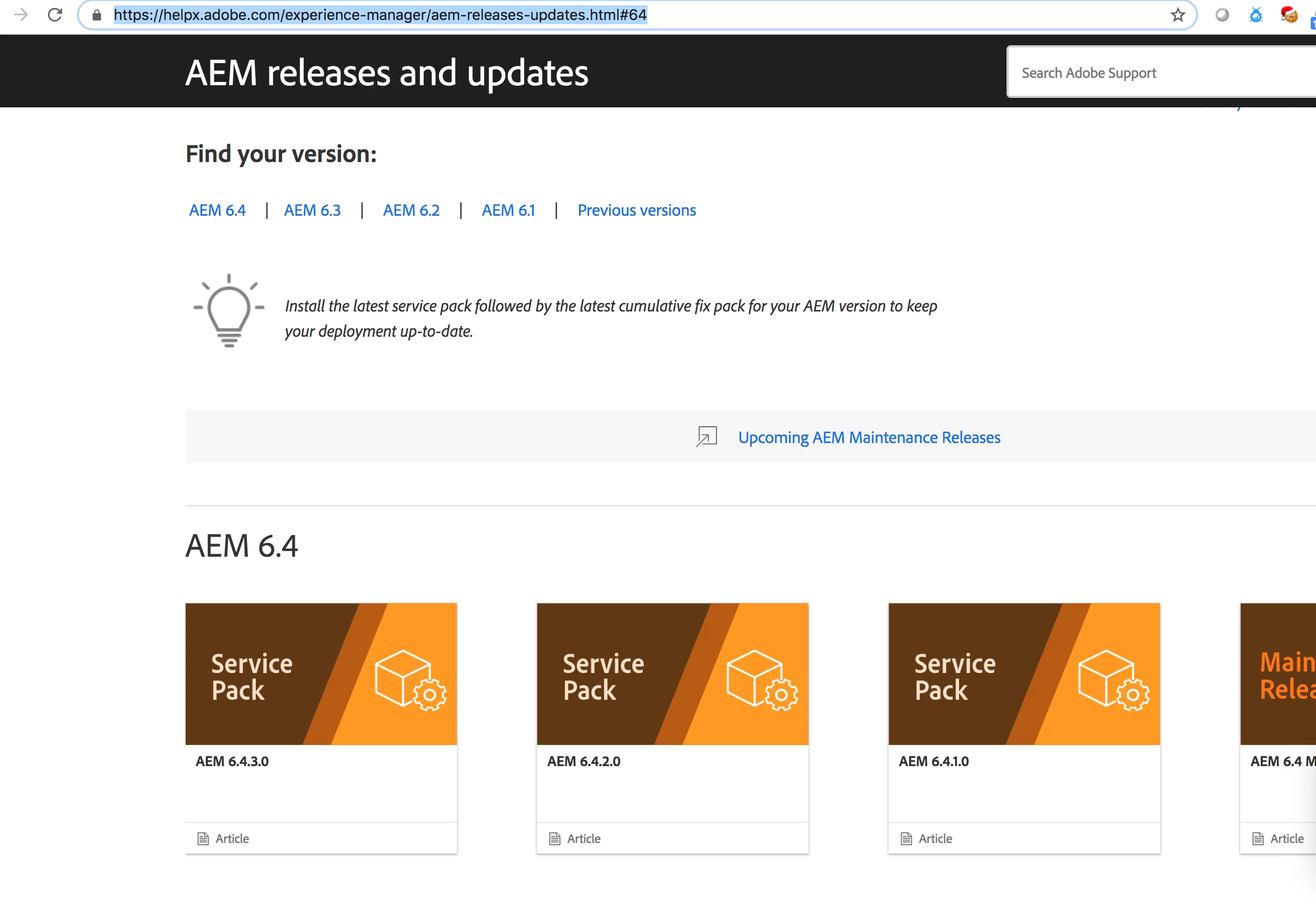The height and width of the screenshot is (904, 1316).
Task: Jump to AEM 6.2 version link
Action: tap(411, 210)
